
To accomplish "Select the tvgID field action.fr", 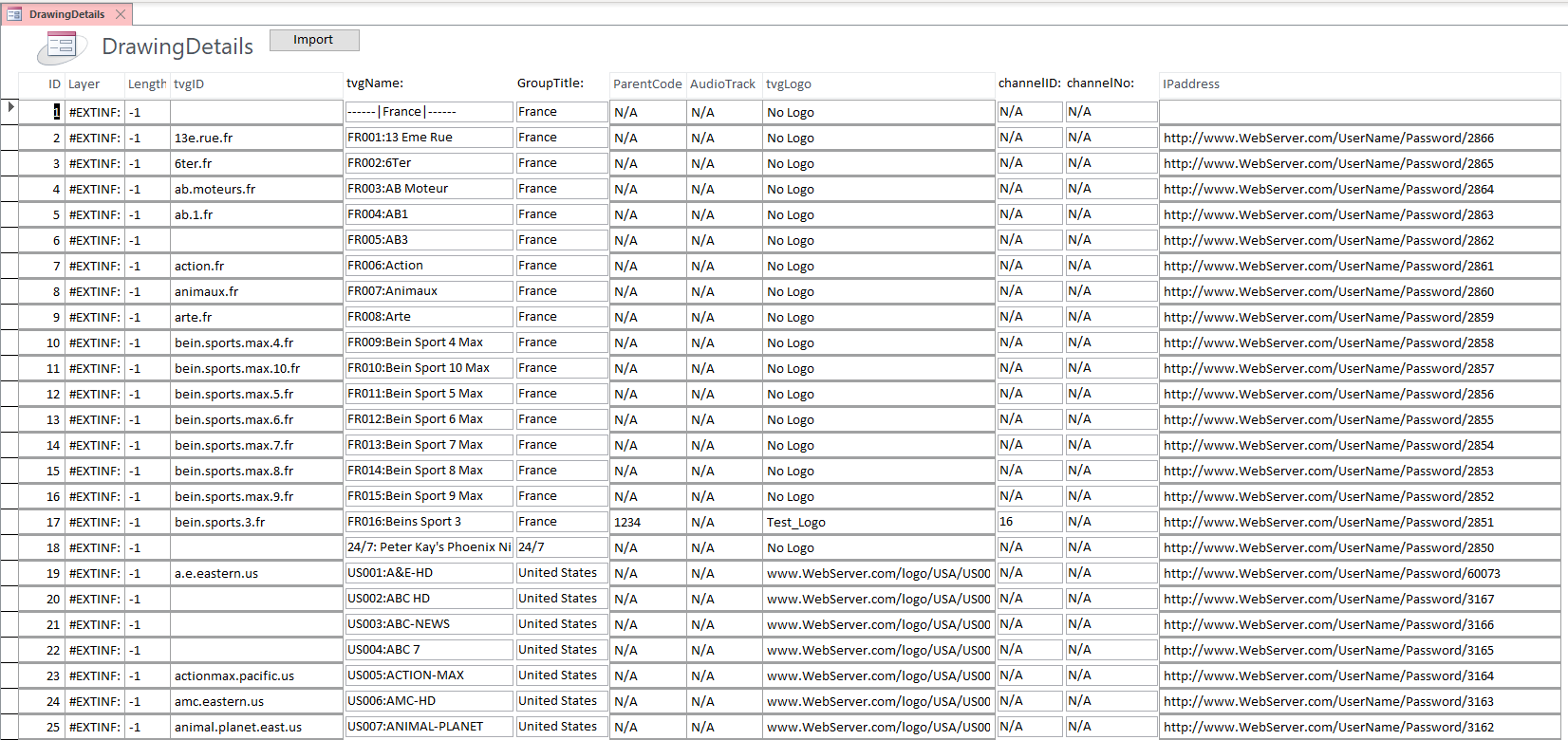I will 256,266.
